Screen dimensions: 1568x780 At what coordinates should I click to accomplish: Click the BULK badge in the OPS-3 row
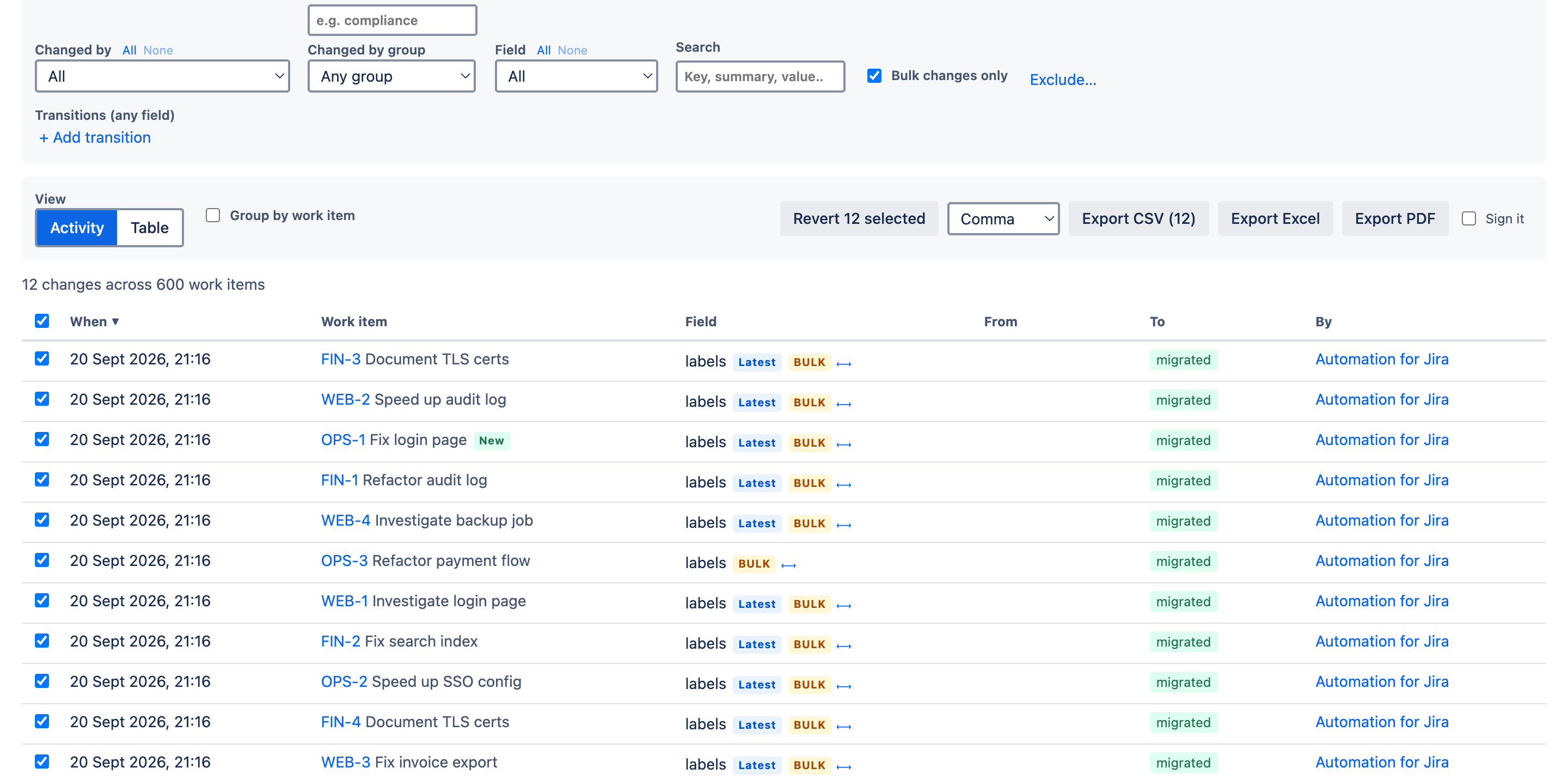pos(754,563)
